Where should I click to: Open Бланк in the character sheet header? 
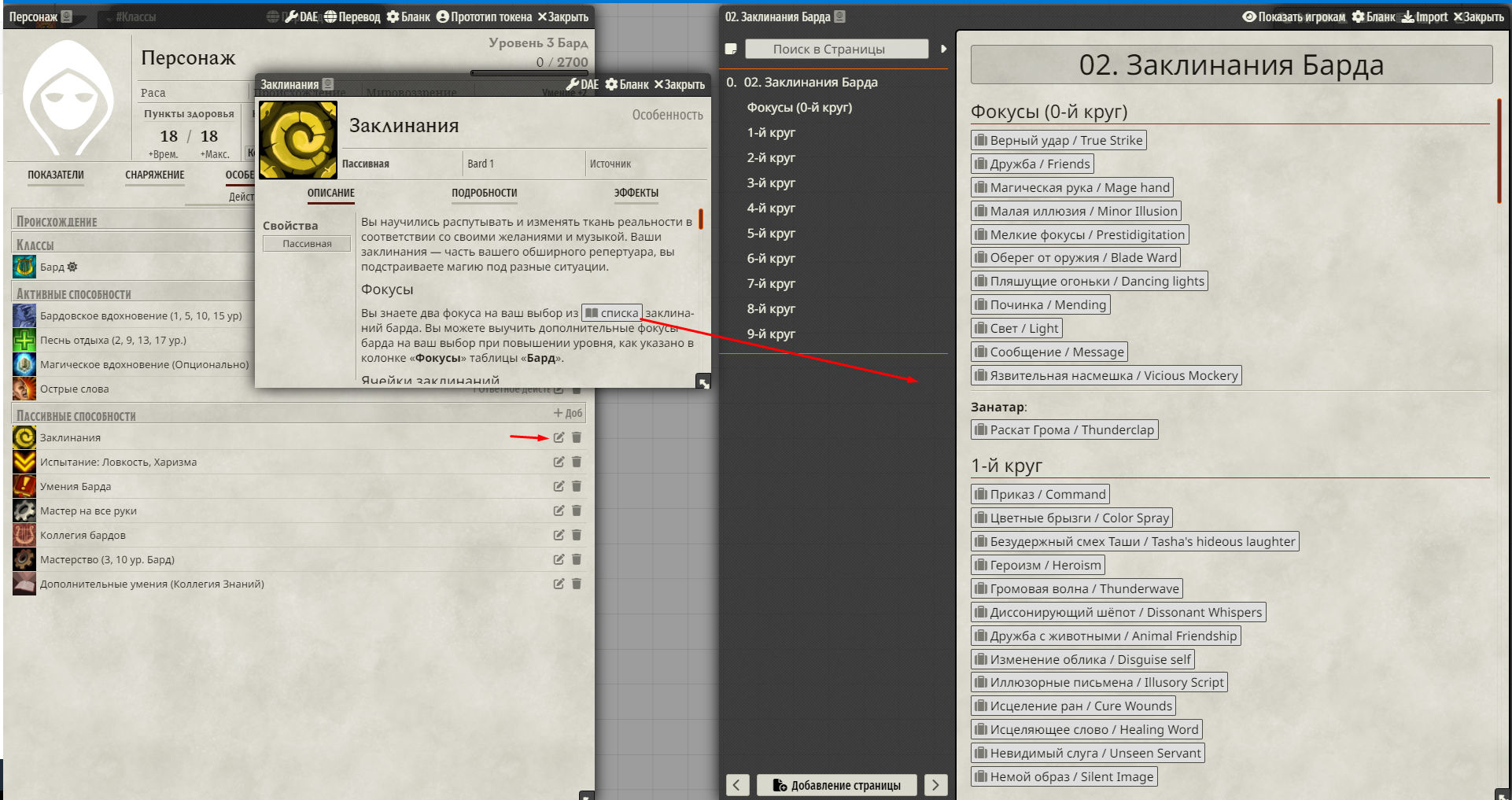pos(408,17)
